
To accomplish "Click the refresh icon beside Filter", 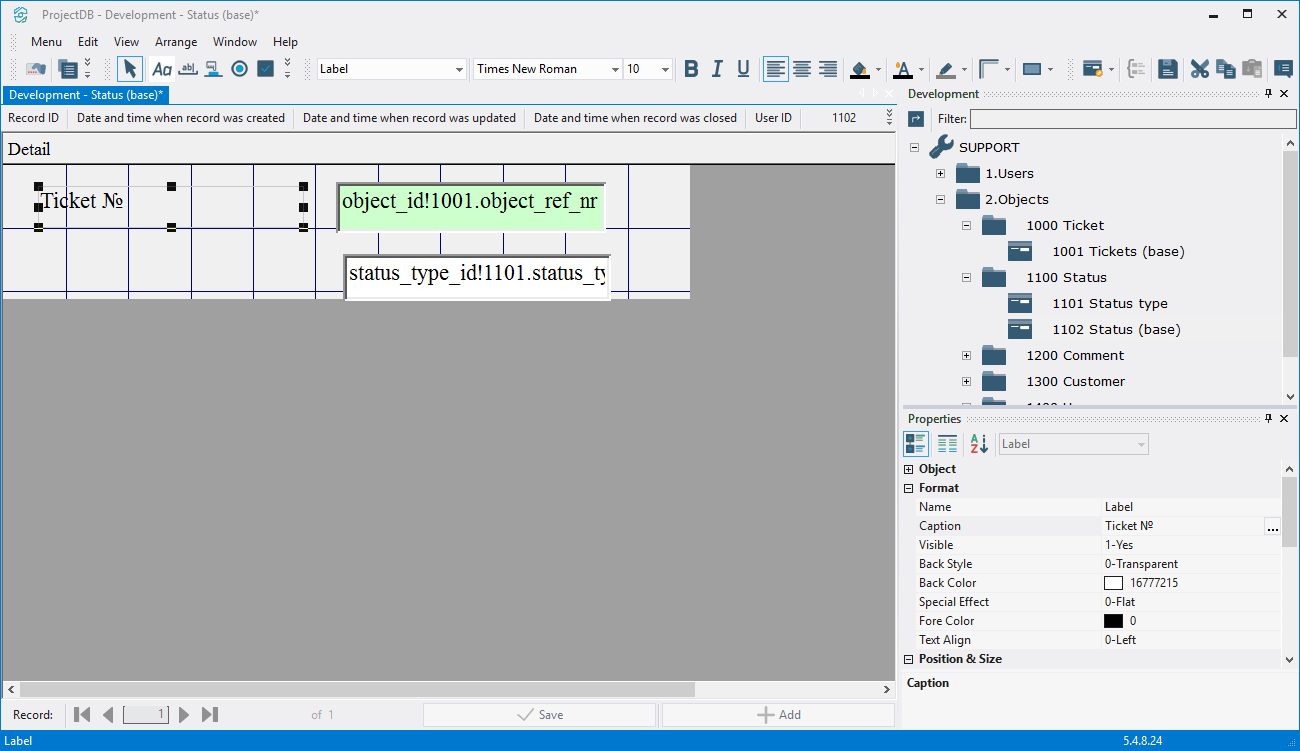I will [916, 119].
